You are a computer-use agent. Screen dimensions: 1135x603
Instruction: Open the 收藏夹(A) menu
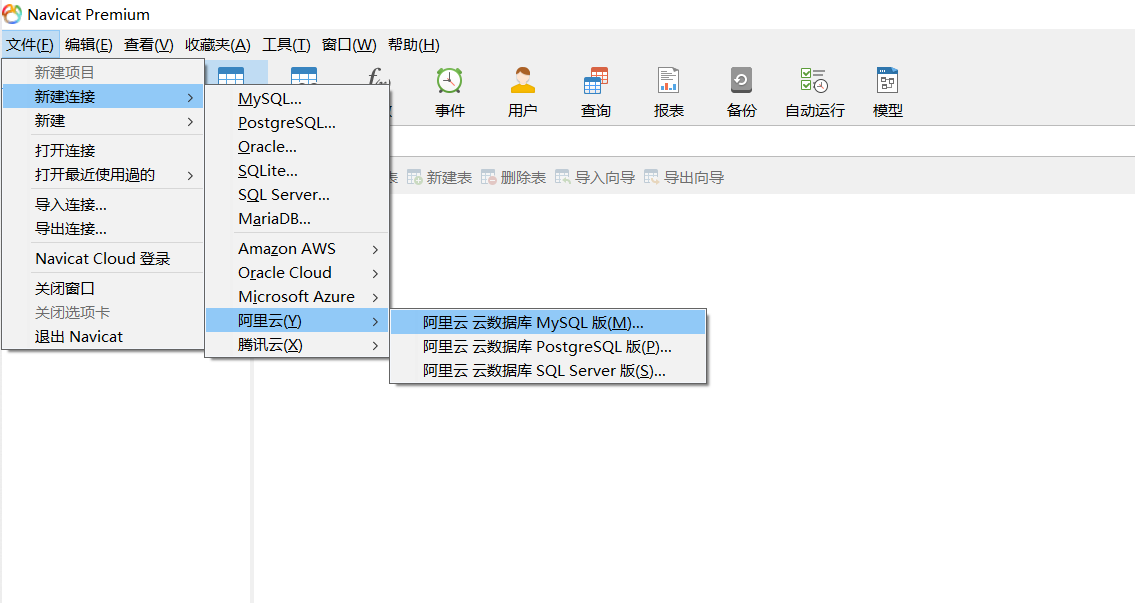coord(218,45)
